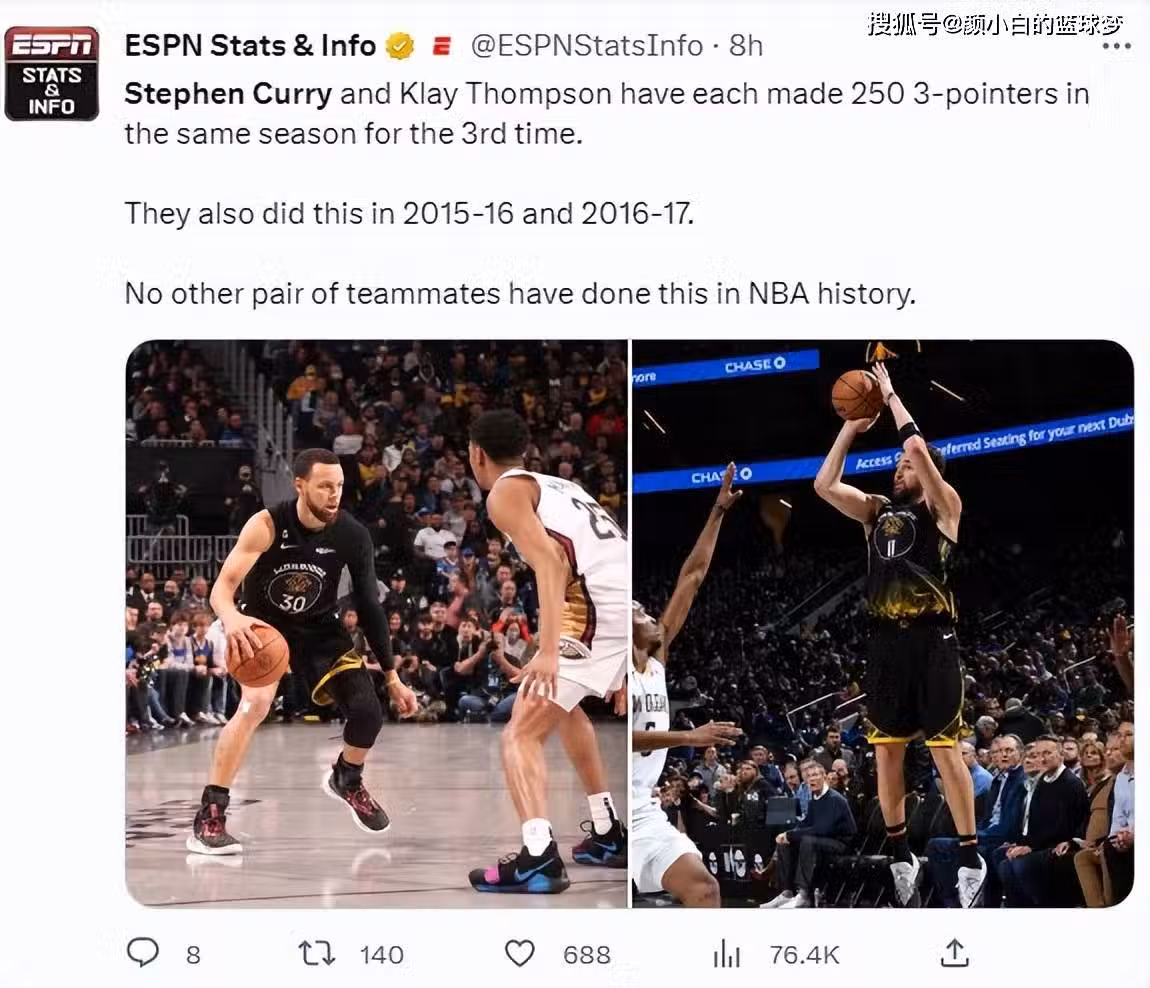Like the tweet with the heart icon
The image size is (1150, 988).
pyautogui.click(x=519, y=953)
